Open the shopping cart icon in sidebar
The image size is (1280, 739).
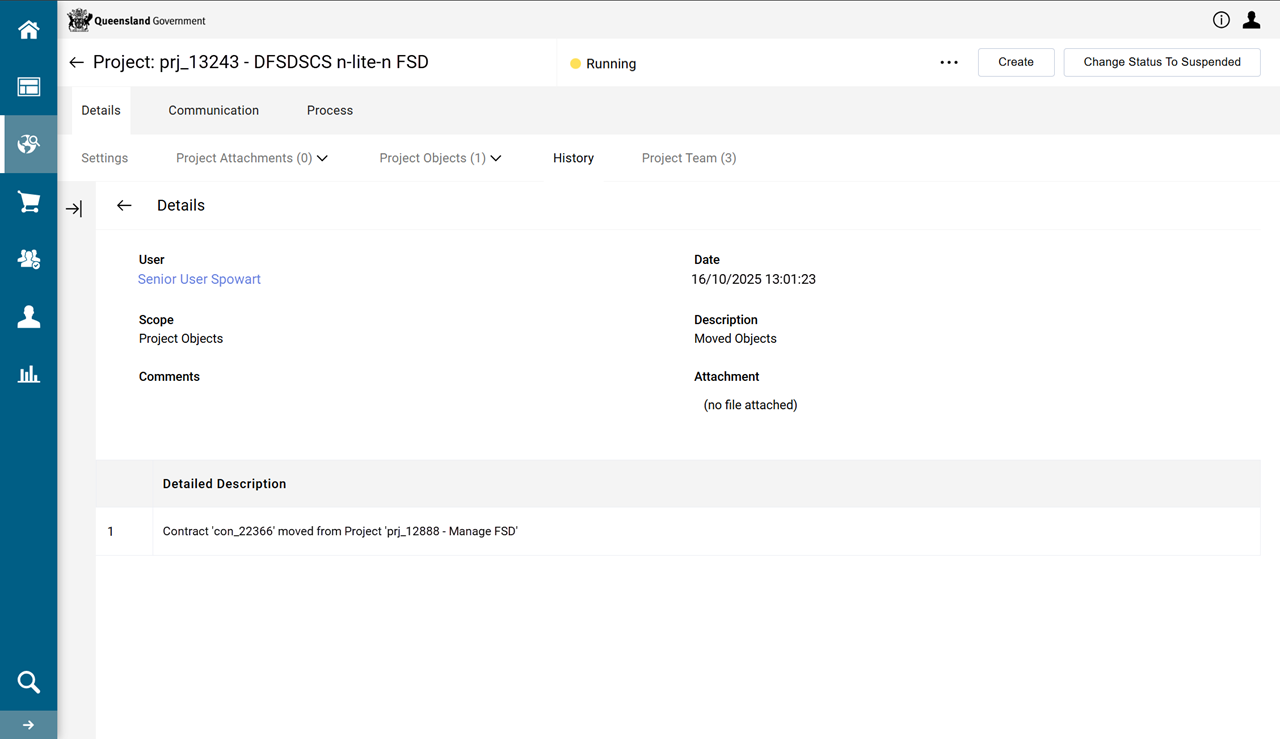click(28, 202)
